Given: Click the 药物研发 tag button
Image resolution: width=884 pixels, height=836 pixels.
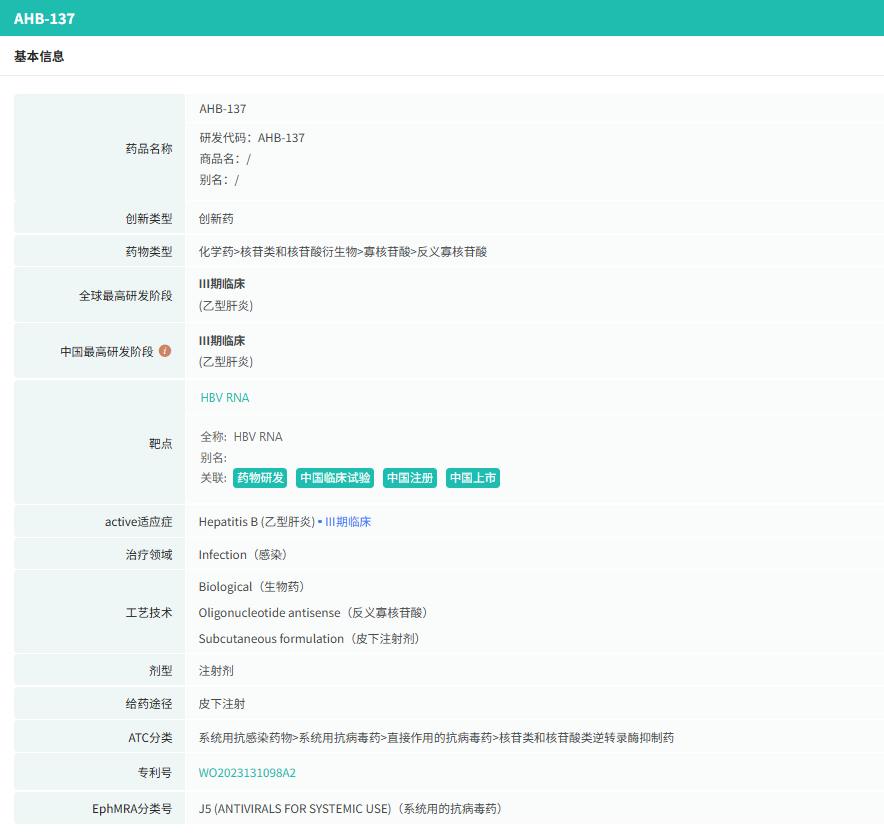Looking at the screenshot, I should click(x=260, y=478).
